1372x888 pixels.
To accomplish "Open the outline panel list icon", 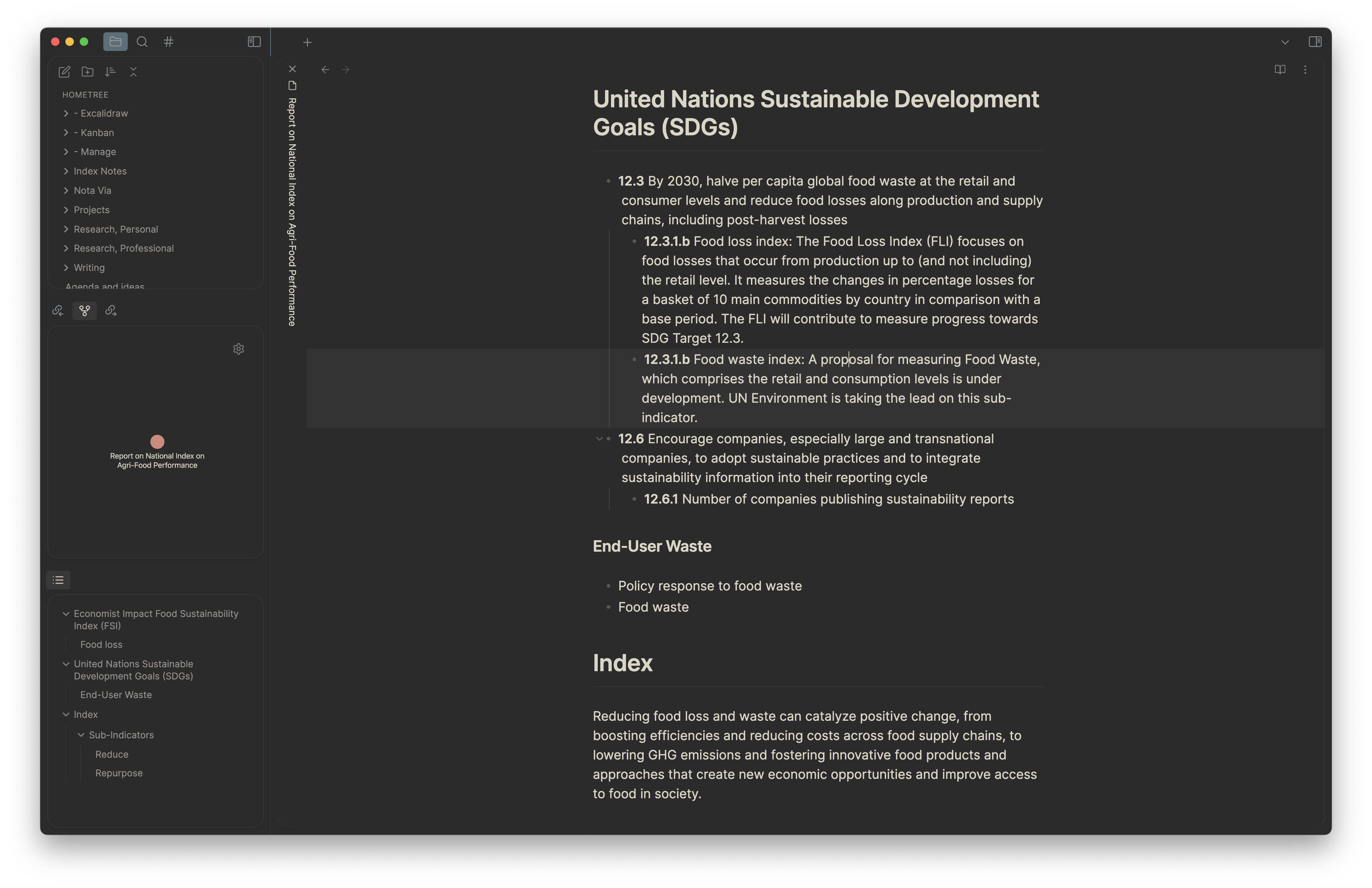I will 58,580.
